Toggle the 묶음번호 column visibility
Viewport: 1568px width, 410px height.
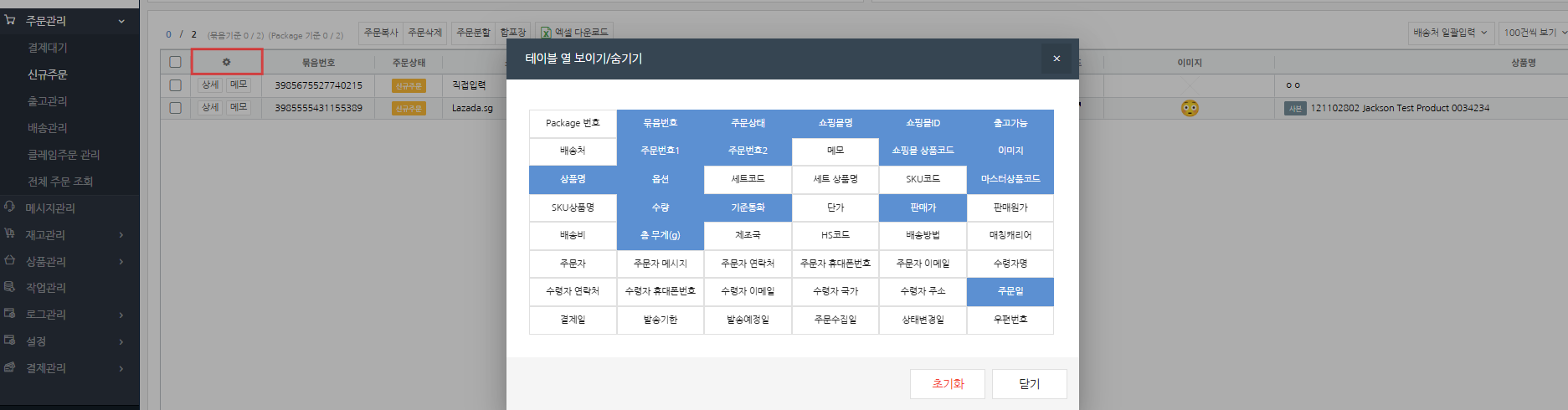click(660, 123)
